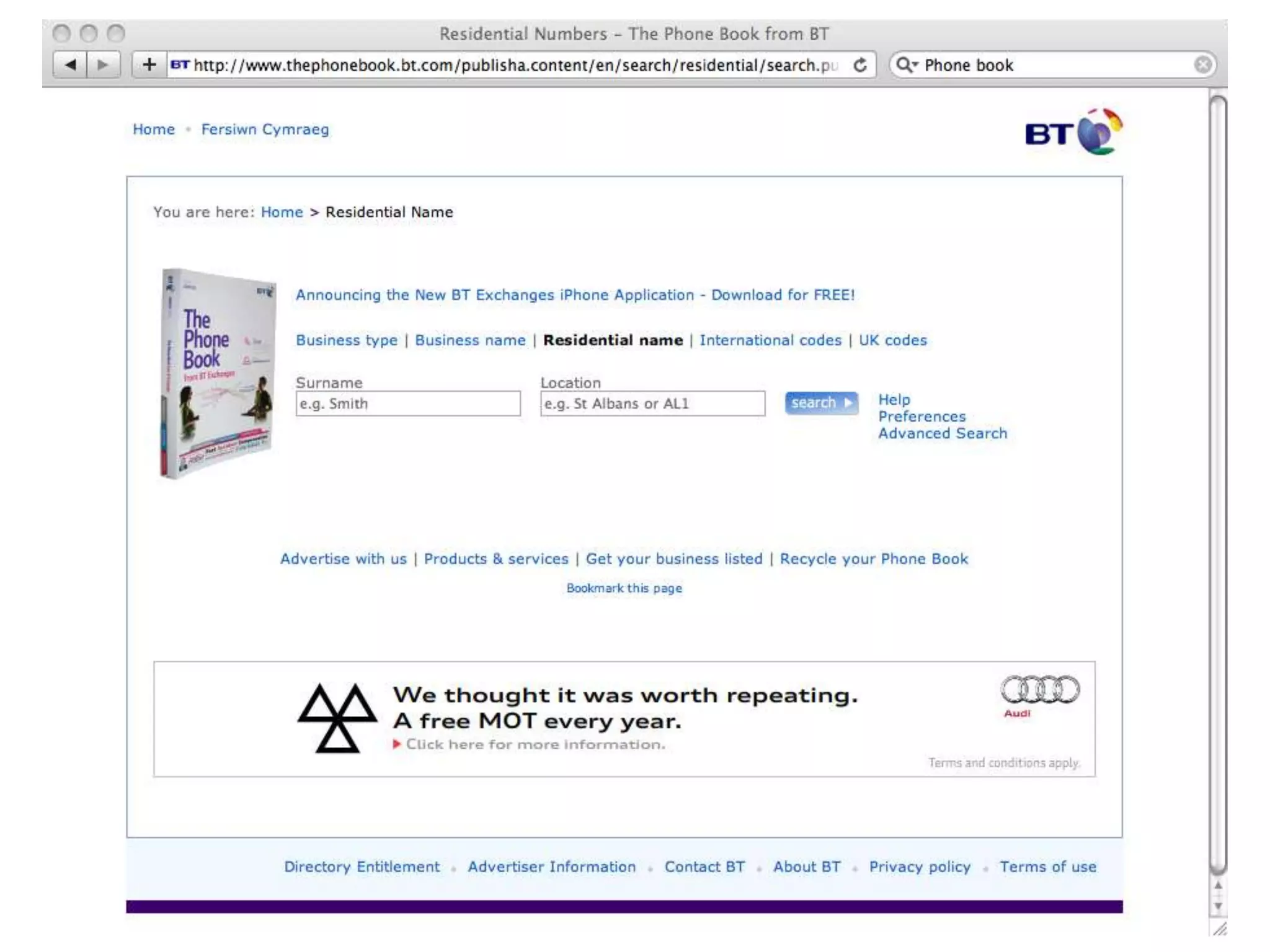This screenshot has height=952, width=1270.
Task: Click the BT logo
Action: [x=1073, y=132]
